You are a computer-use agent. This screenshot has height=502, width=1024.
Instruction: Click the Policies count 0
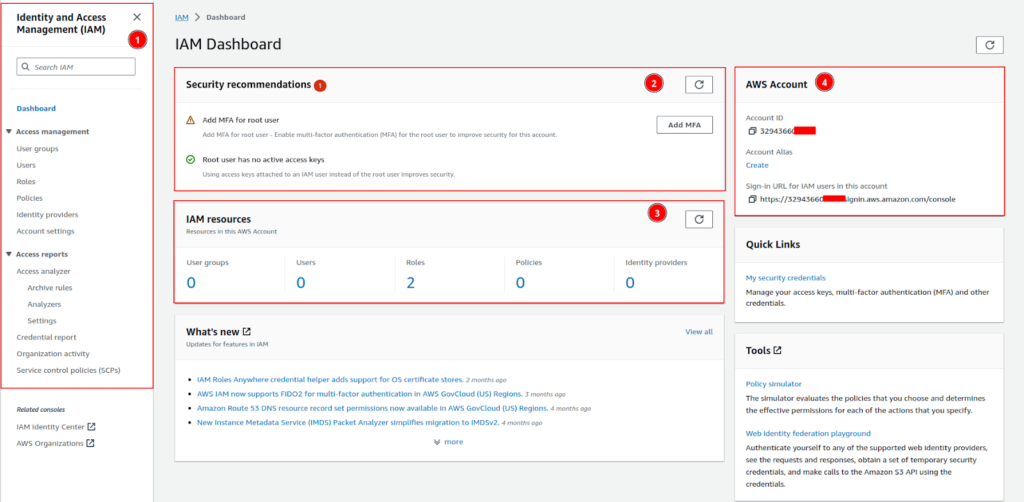point(520,283)
